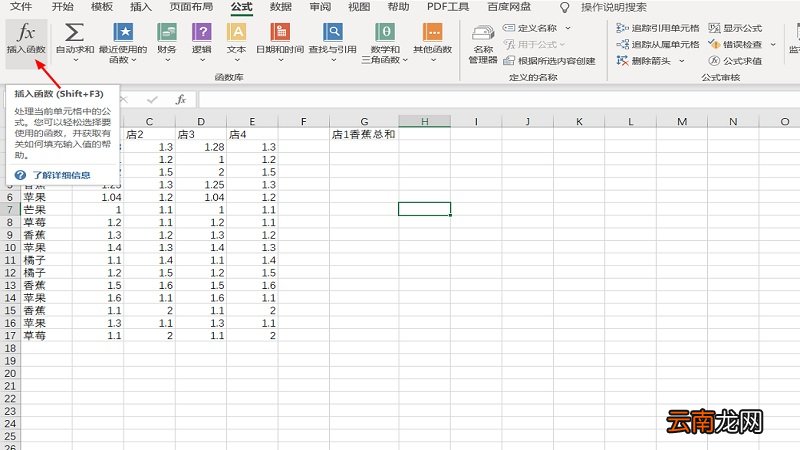
Task: Expand the More Functions dropdown arrow
Action: click(433, 60)
